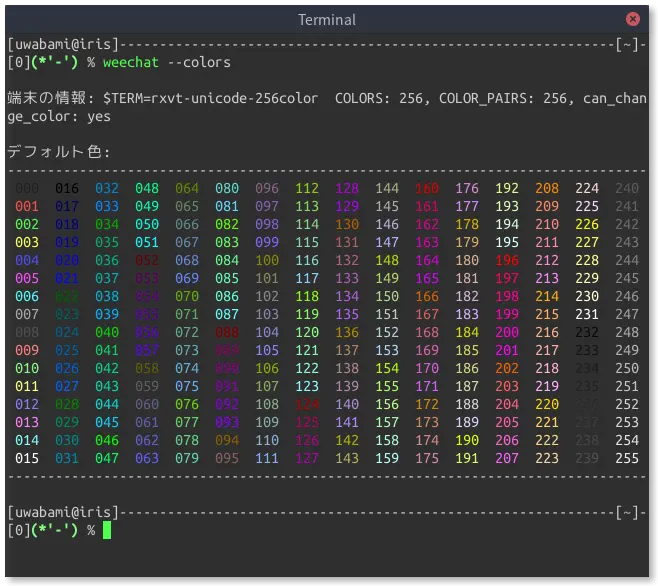
Task: Click the $TERM=rxvt-unicode-256color text
Action: [211, 98]
